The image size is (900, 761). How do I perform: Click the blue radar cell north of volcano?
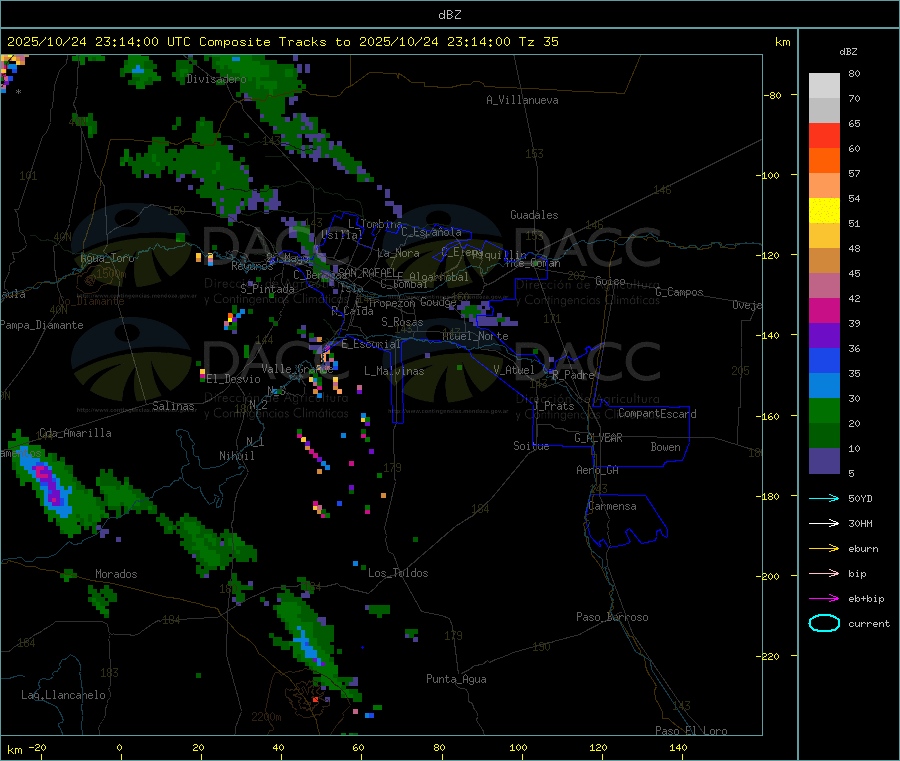tap(307, 644)
